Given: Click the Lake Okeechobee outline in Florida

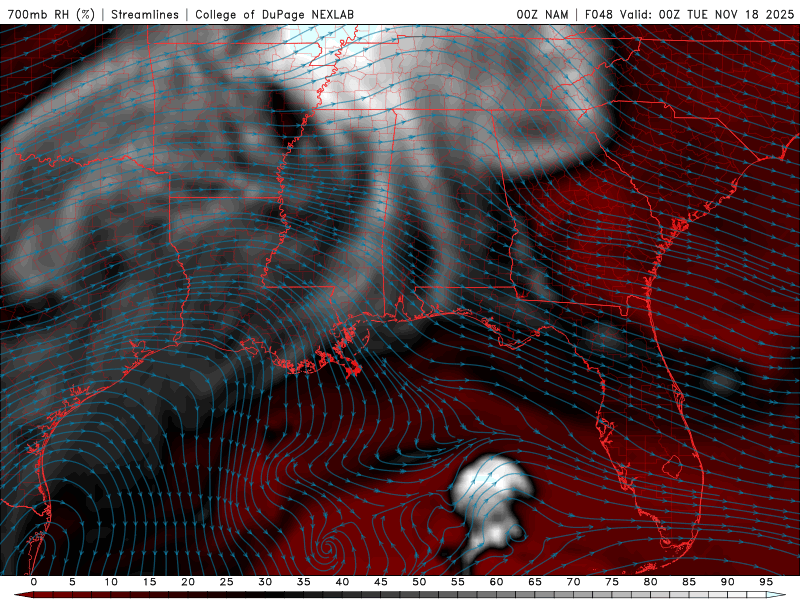Looking at the screenshot, I should [672, 465].
